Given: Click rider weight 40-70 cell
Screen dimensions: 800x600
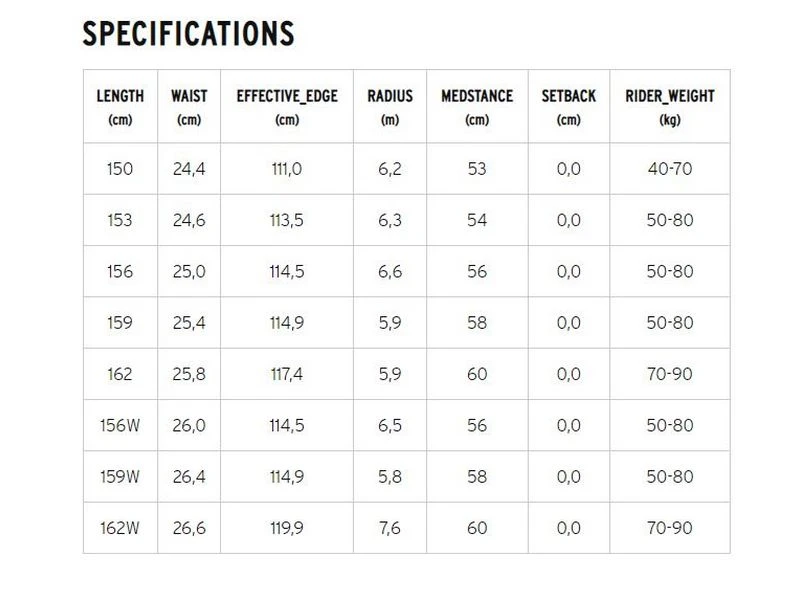Looking at the screenshot, I should coord(670,169).
